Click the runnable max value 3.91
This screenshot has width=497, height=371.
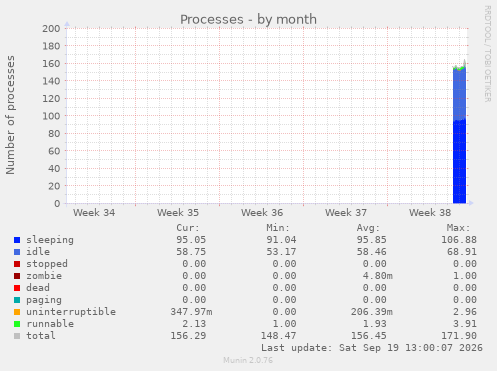(x=465, y=324)
